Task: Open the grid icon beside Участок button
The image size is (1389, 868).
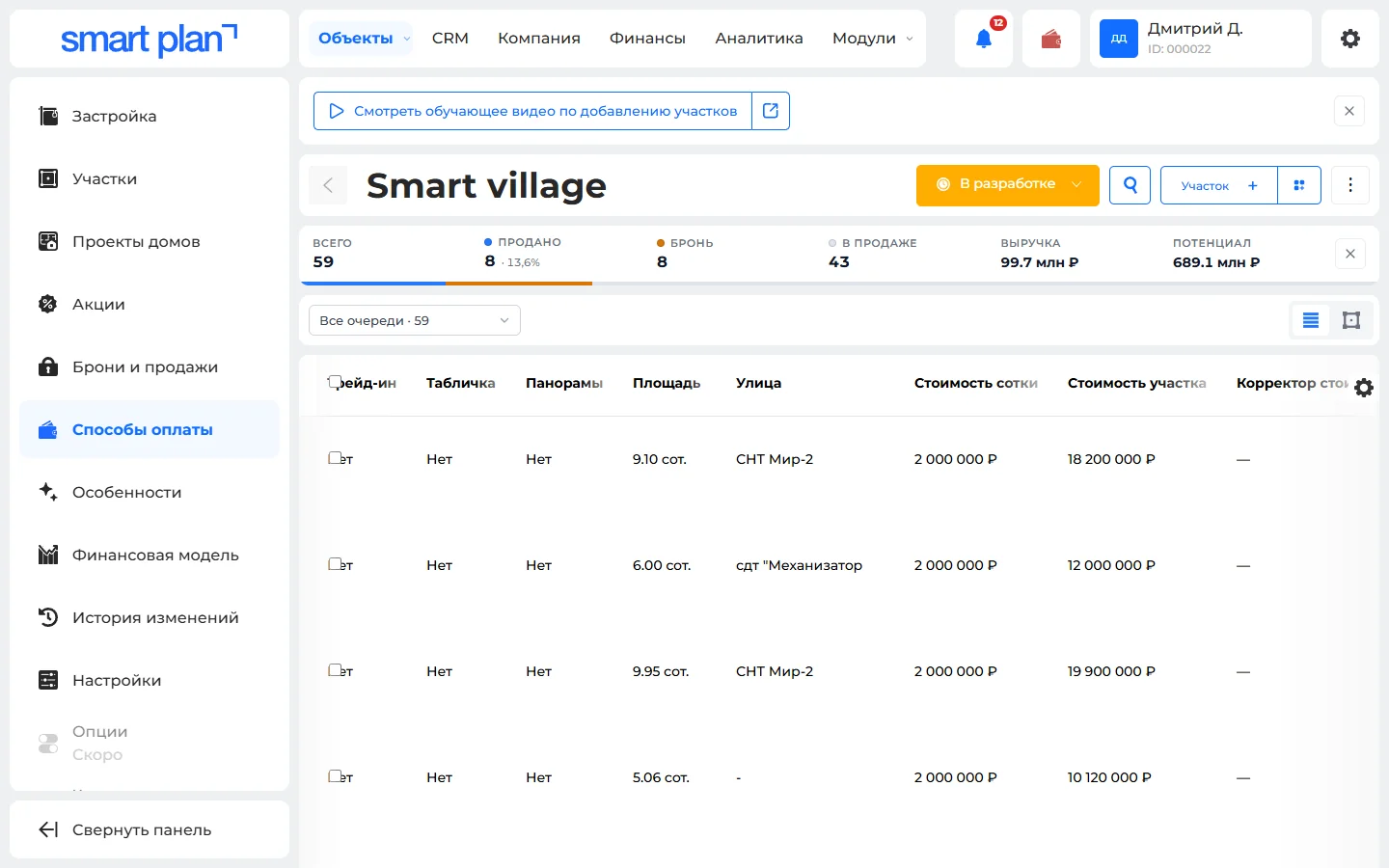Action: (1299, 185)
